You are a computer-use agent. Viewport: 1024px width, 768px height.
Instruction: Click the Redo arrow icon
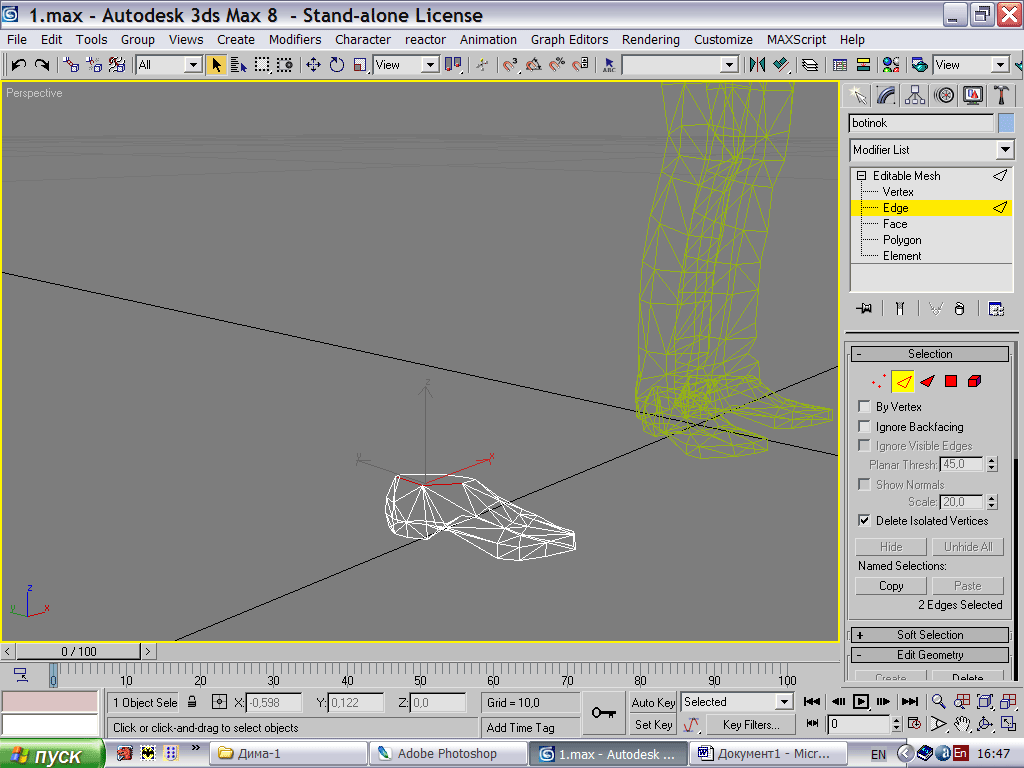[42, 65]
